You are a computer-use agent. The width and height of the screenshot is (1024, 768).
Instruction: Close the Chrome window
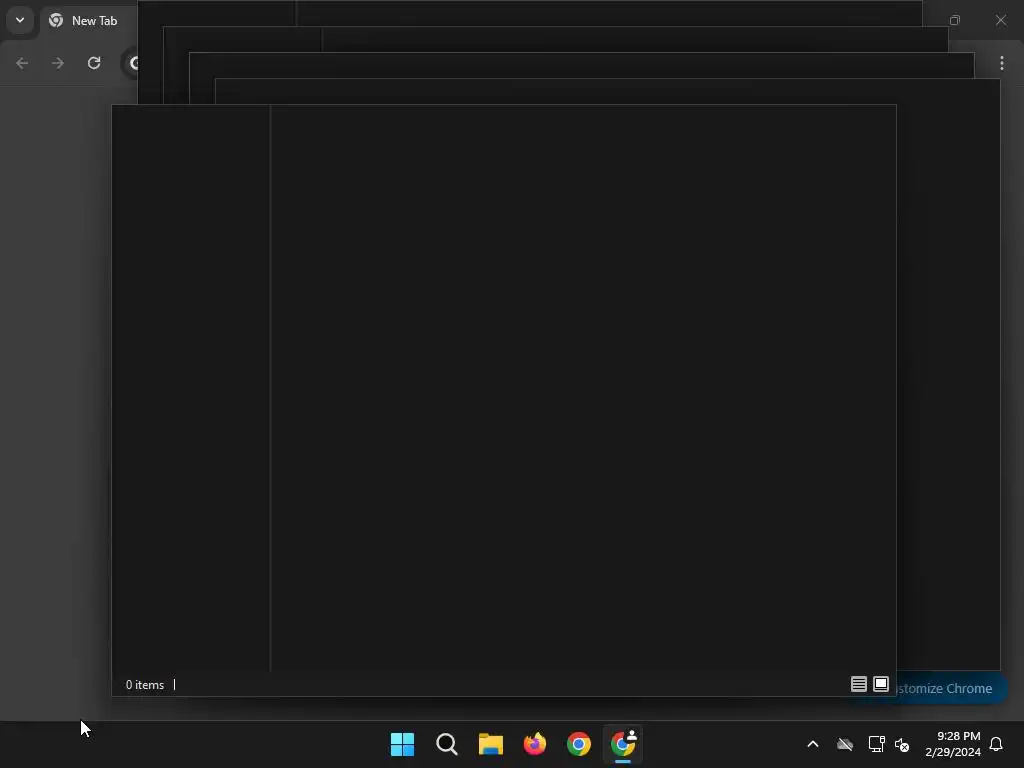pyautogui.click(x=1000, y=20)
